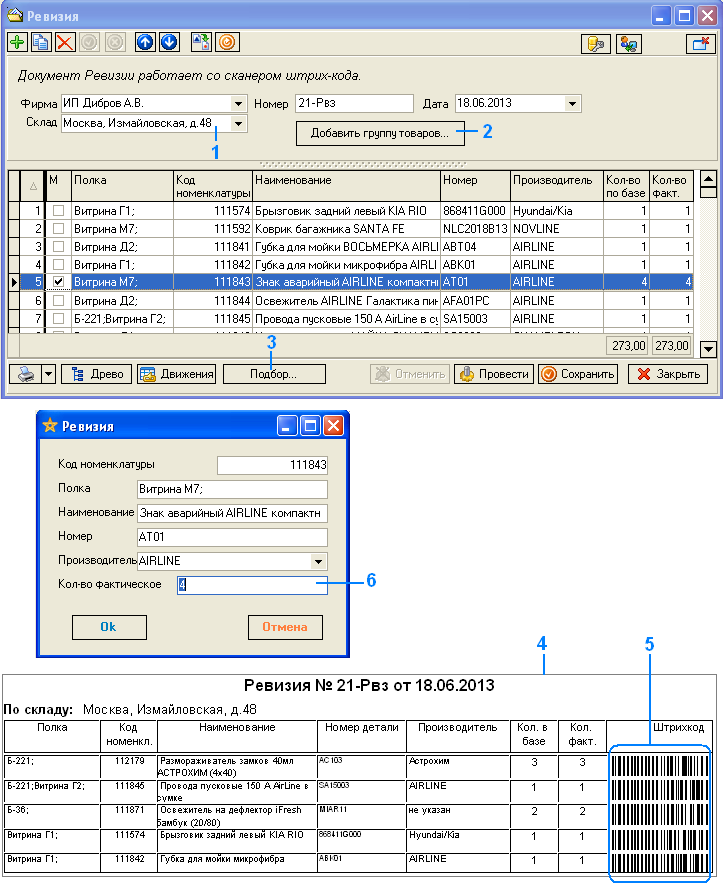
Task: Open the printer button dropdown arrow
Action: tap(49, 374)
